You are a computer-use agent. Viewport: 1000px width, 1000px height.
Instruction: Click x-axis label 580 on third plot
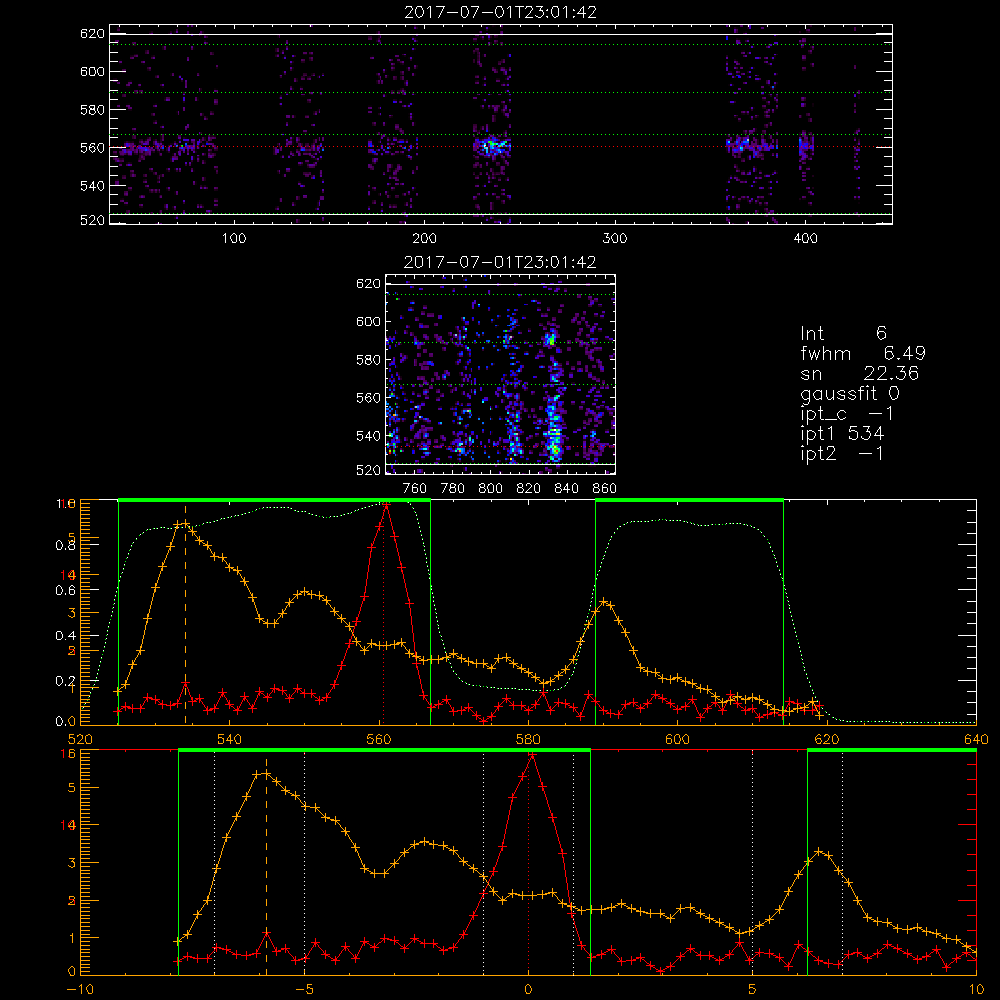coord(528,740)
